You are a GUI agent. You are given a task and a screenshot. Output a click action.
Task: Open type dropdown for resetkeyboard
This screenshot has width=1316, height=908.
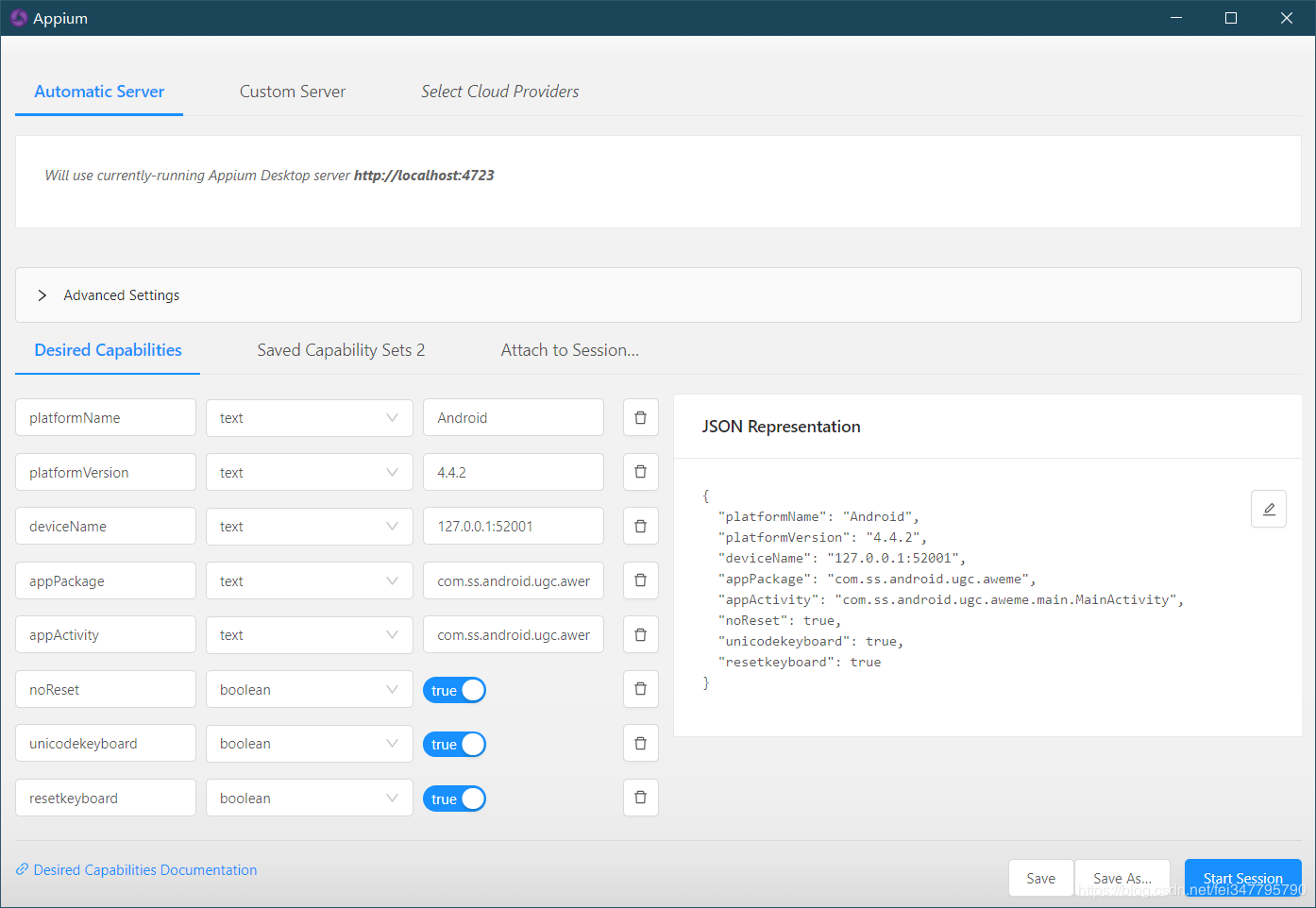pos(310,798)
